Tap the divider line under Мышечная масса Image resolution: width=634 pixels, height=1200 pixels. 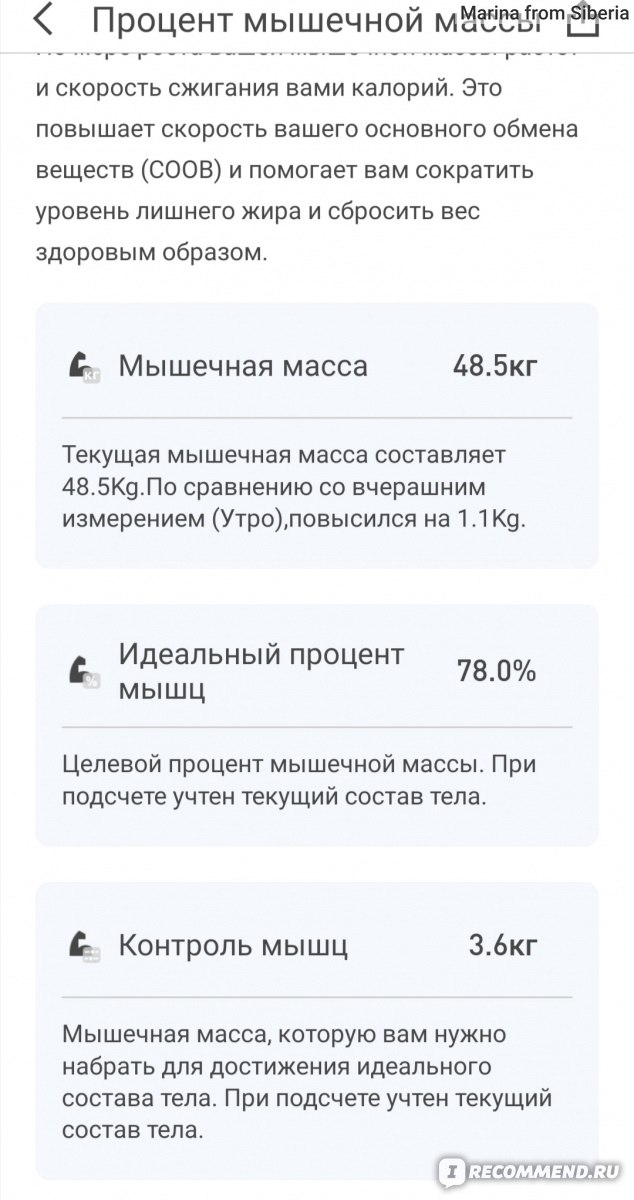pos(317,417)
